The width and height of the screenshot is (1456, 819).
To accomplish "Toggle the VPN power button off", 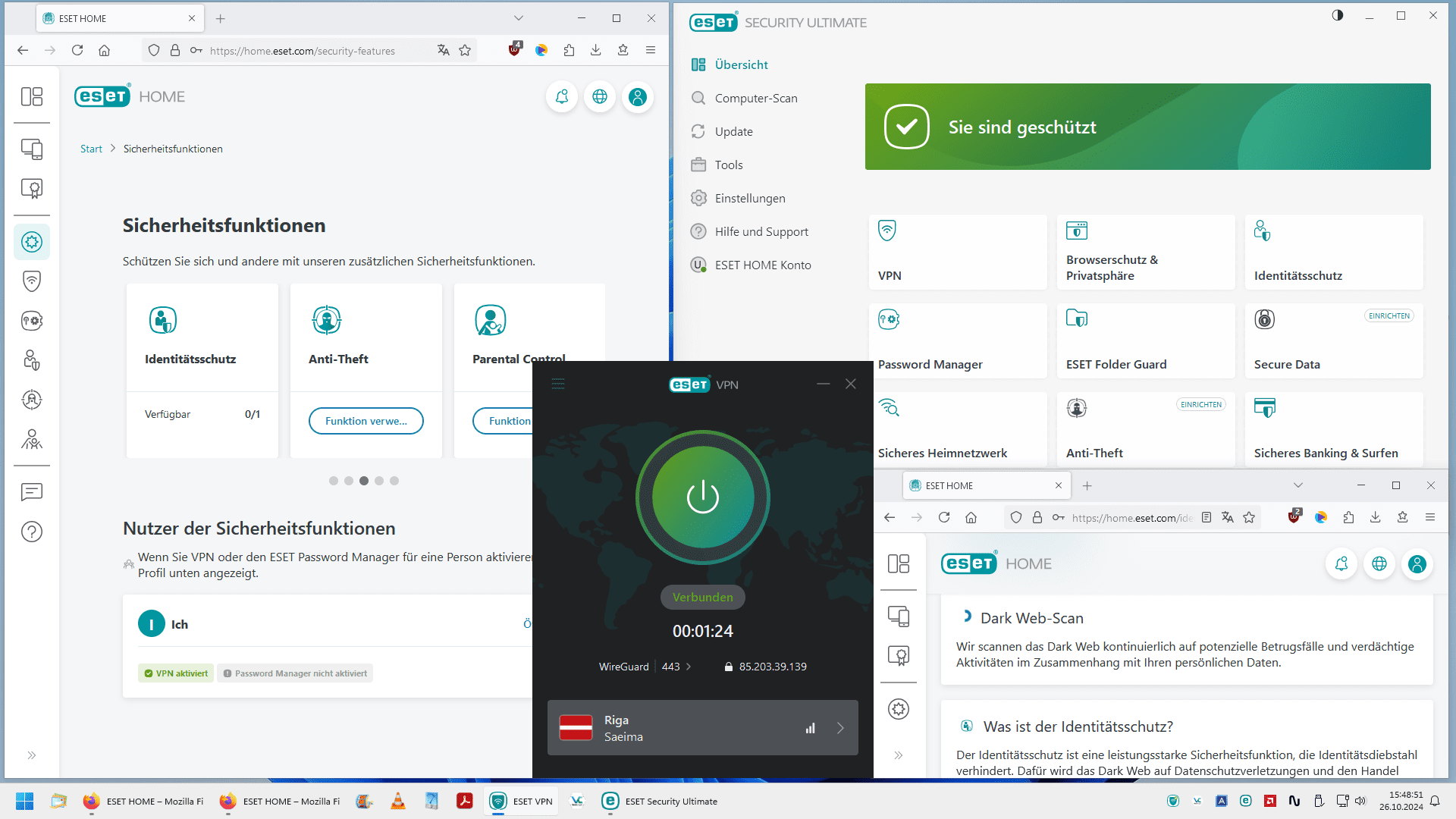I will coord(702,497).
